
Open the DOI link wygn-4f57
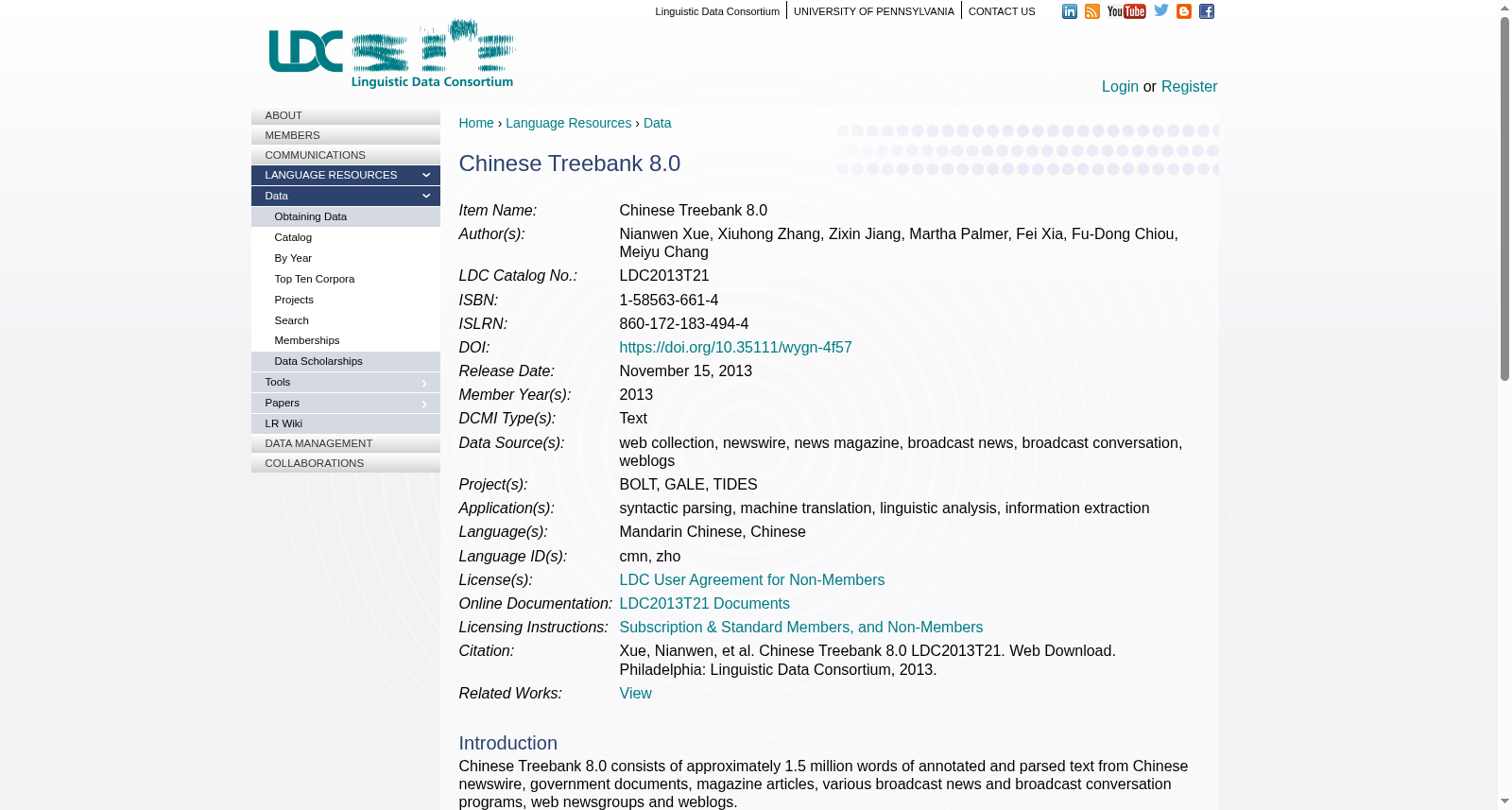click(735, 348)
